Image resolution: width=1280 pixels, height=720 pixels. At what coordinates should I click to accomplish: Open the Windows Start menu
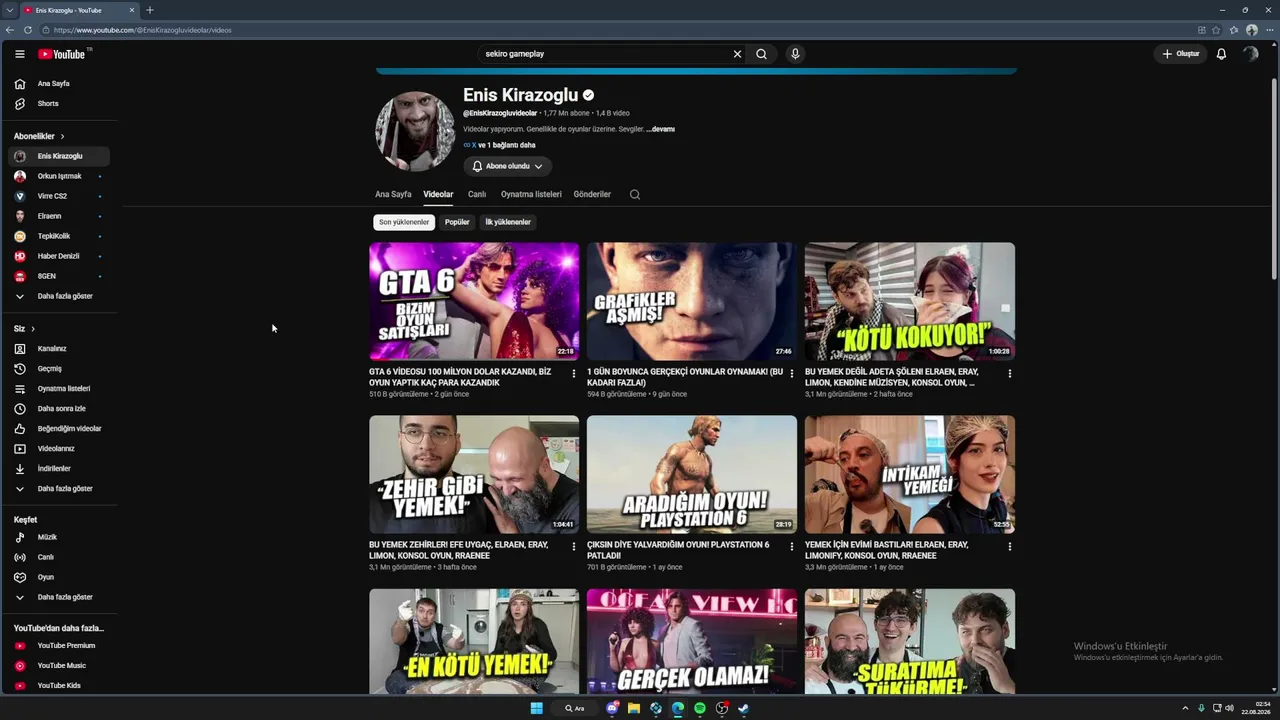(537, 708)
